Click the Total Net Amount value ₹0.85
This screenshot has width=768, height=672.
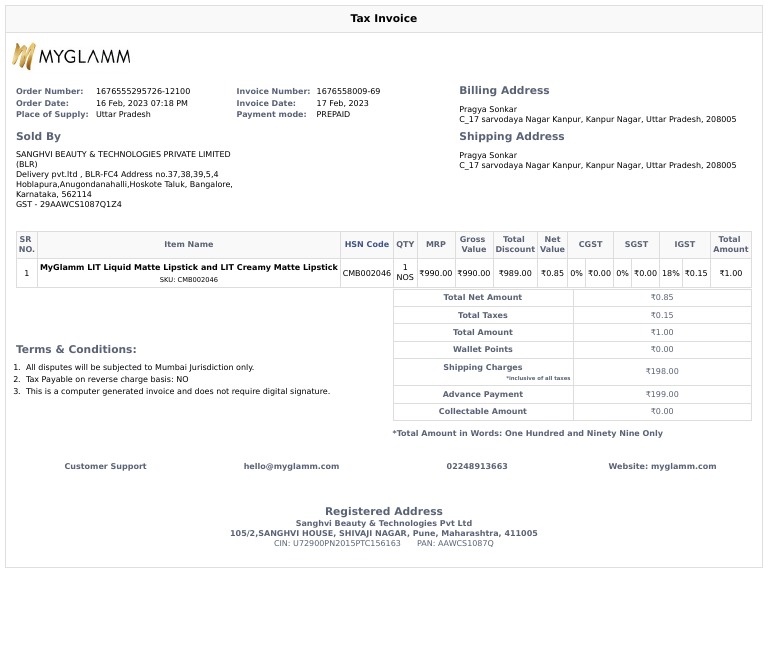662,297
